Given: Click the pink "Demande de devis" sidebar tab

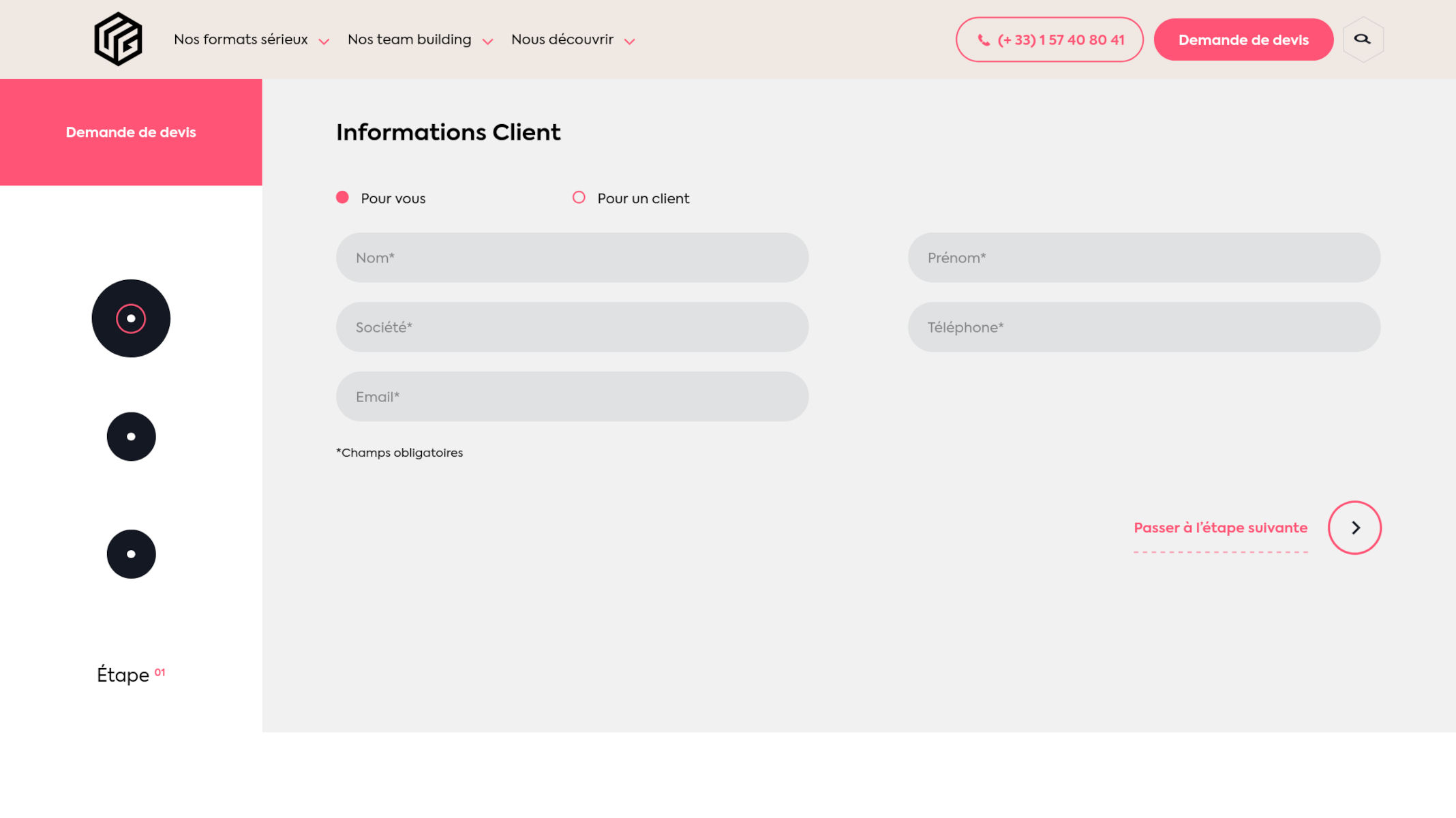Looking at the screenshot, I should 131,132.
